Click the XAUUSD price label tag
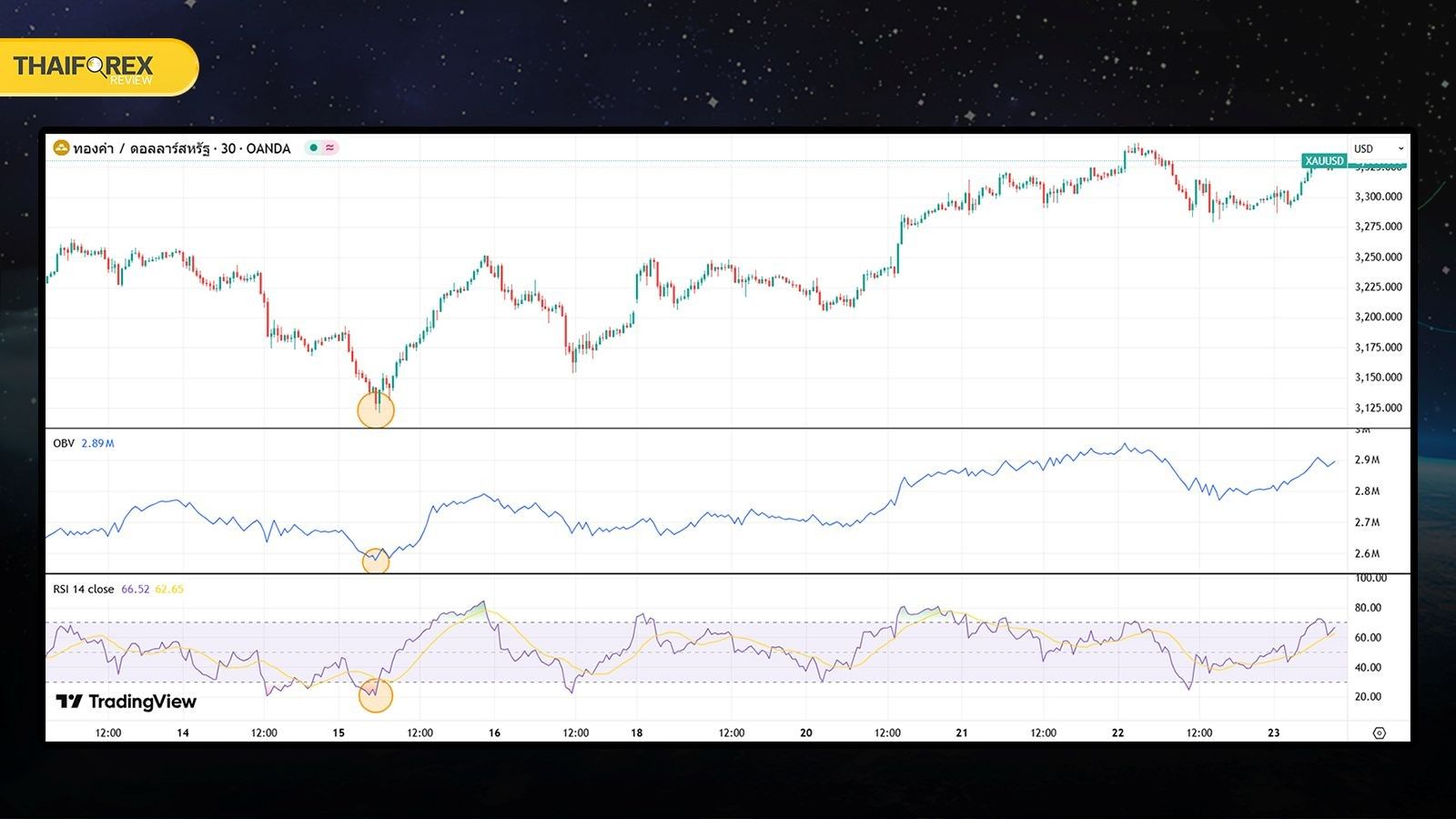The image size is (1456, 819). (x=1324, y=161)
